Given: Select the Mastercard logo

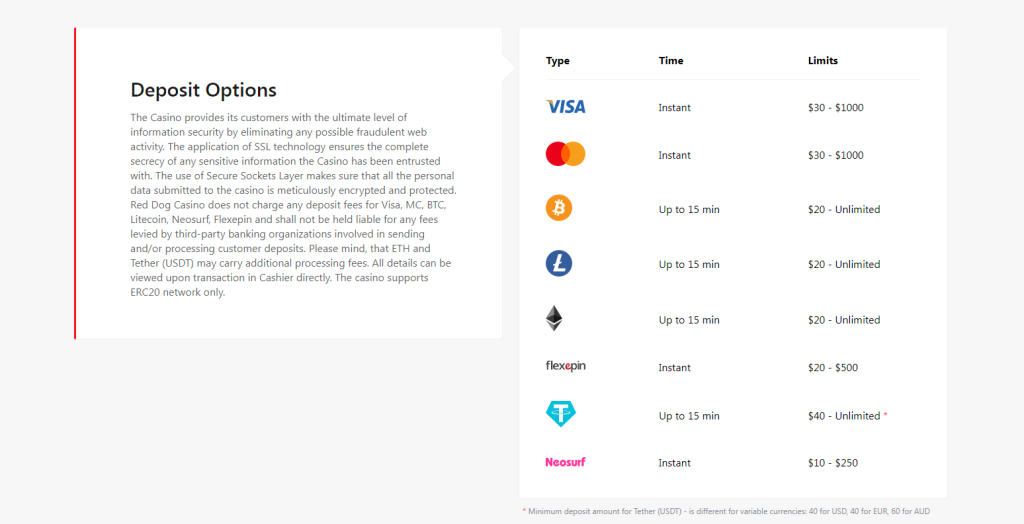Looking at the screenshot, I should [566, 154].
